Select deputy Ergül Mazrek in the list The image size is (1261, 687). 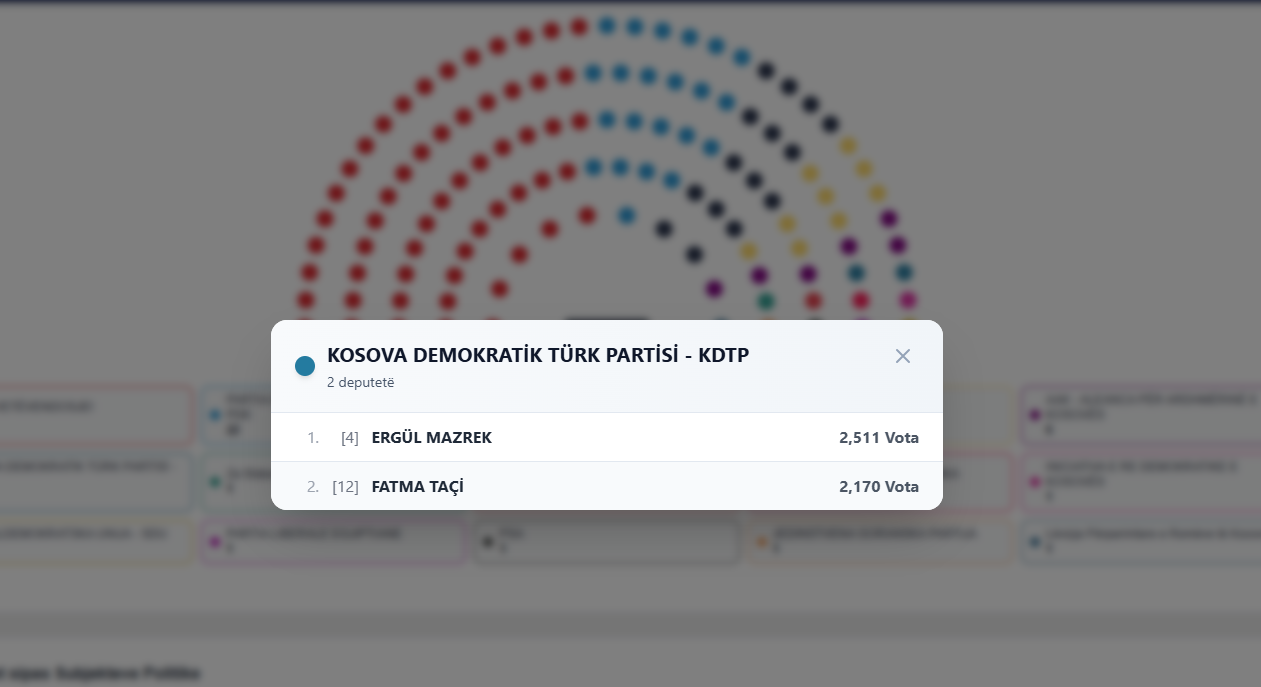pyautogui.click(x=431, y=438)
